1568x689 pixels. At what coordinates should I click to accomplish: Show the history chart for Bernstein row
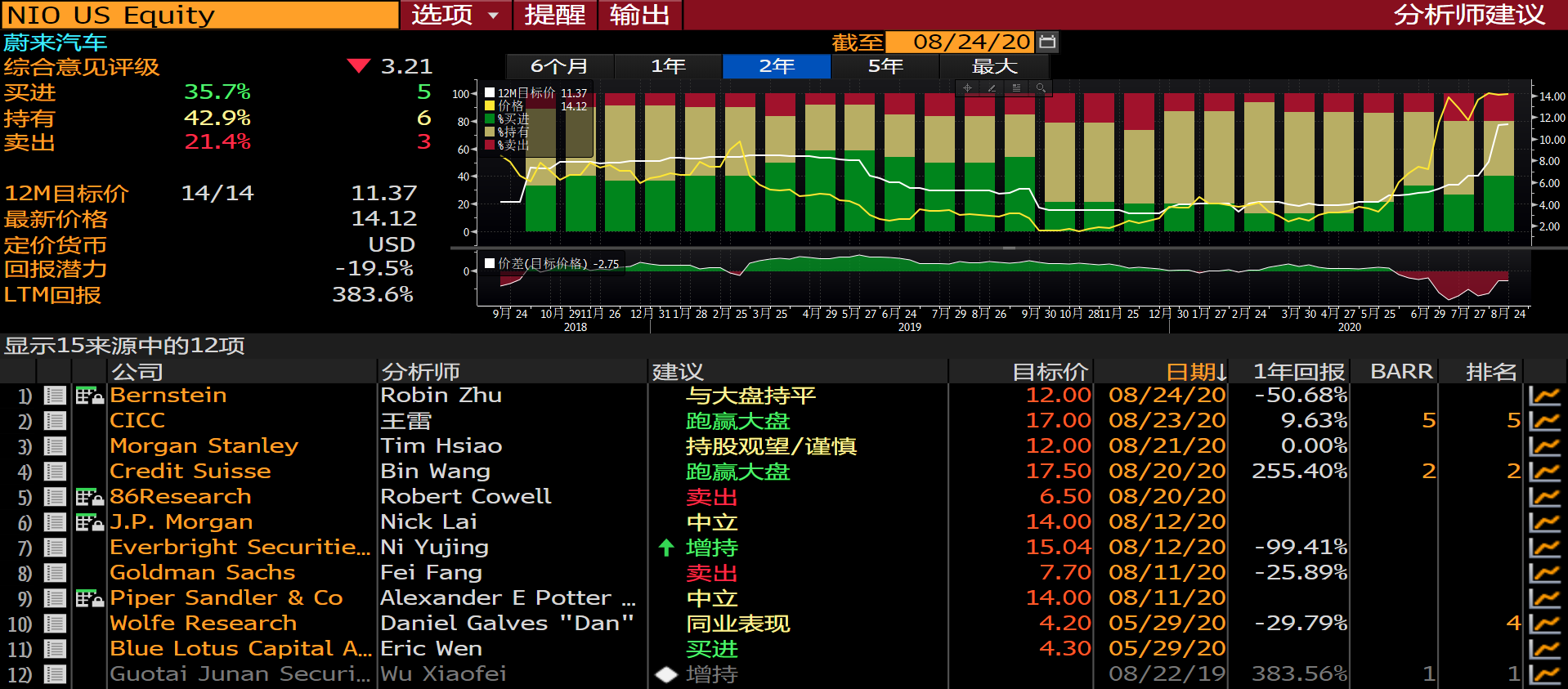tap(1544, 396)
